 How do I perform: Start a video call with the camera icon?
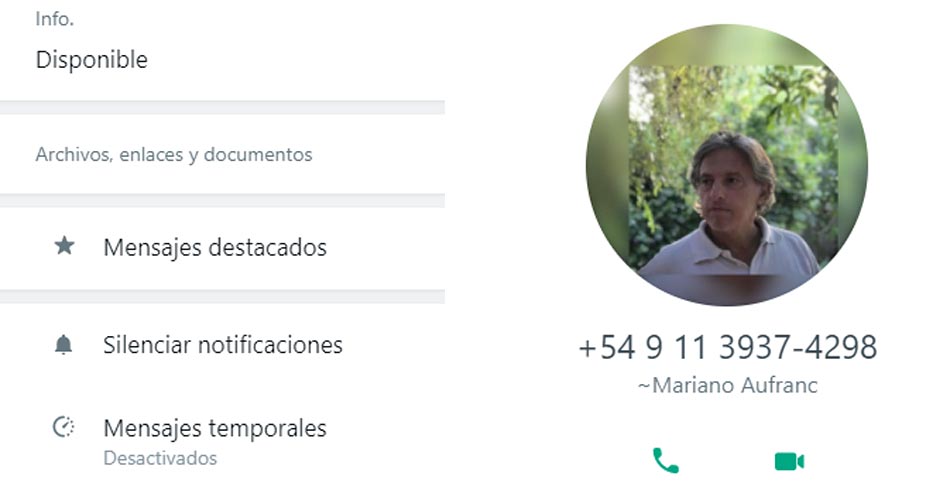[x=789, y=461]
